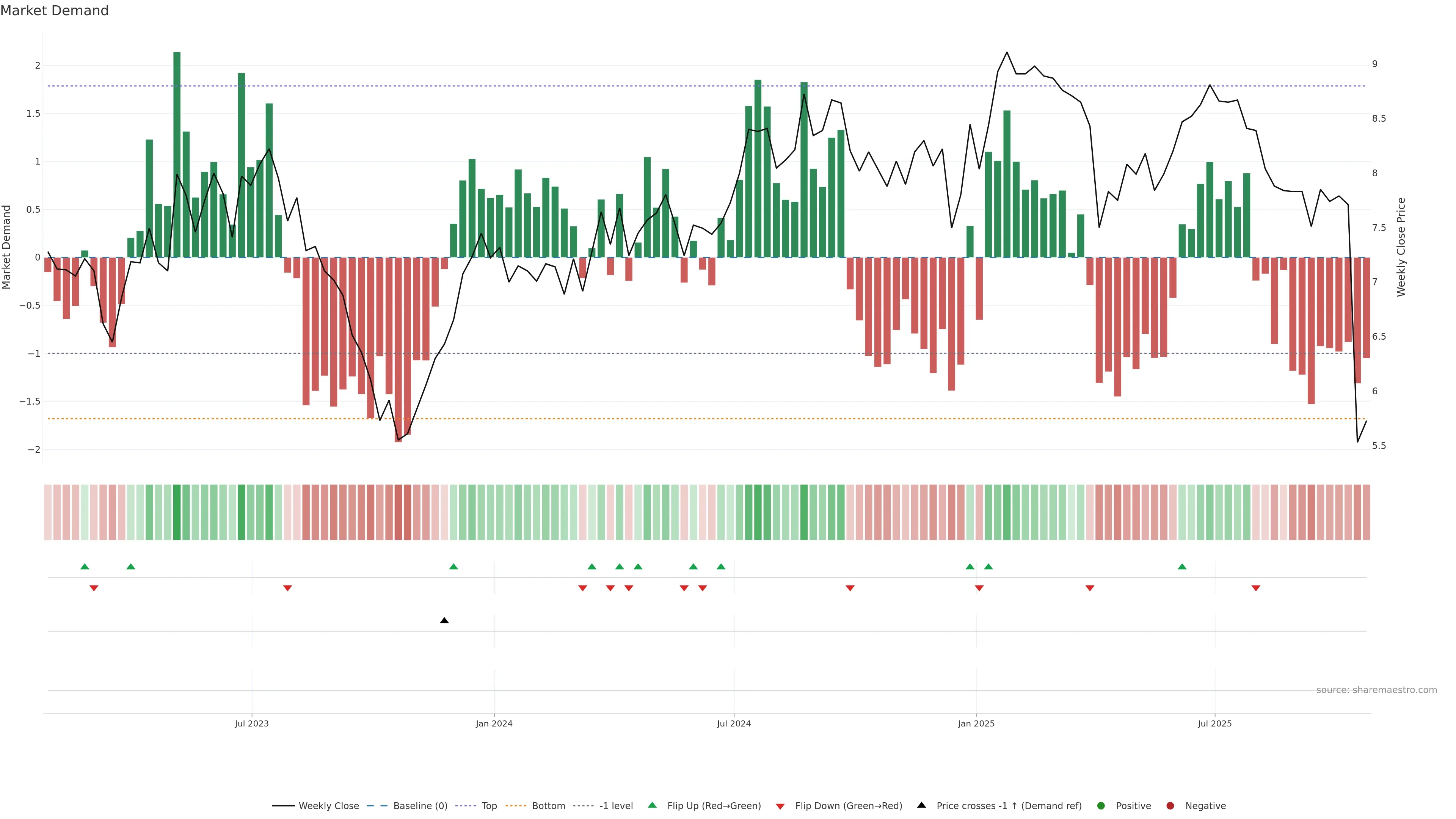The width and height of the screenshot is (1456, 819).
Task: Click the Market Demand chart title
Action: pyautogui.click(x=54, y=11)
